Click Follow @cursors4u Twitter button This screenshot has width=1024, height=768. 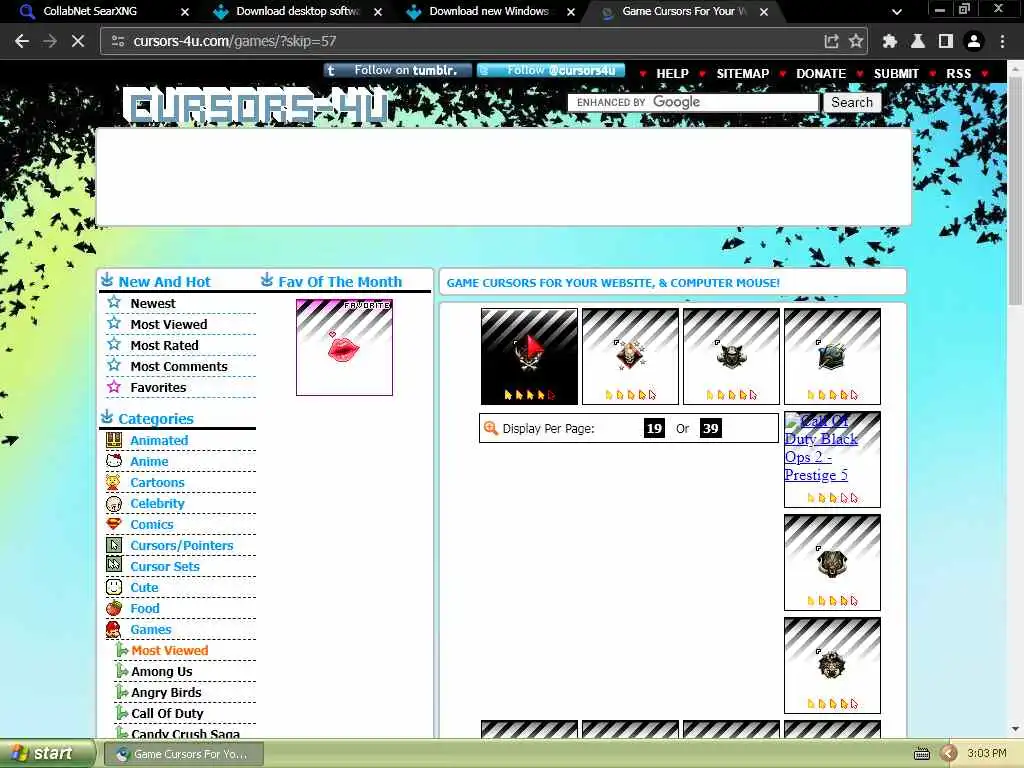551,71
